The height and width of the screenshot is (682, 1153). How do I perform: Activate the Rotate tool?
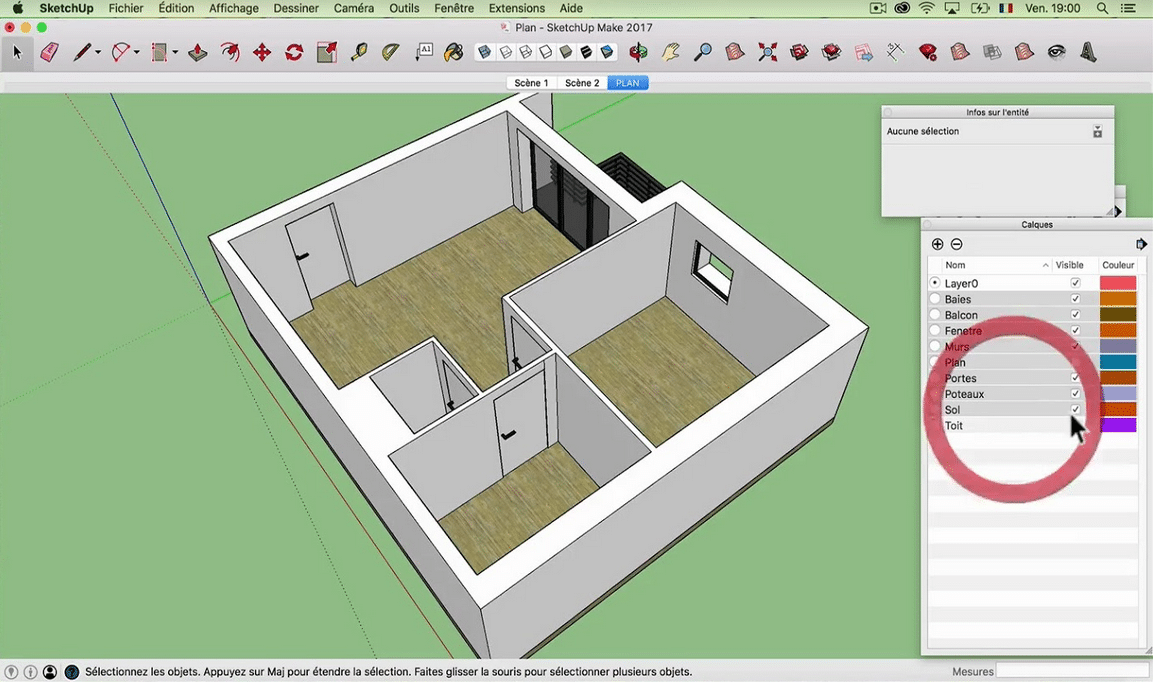point(294,51)
